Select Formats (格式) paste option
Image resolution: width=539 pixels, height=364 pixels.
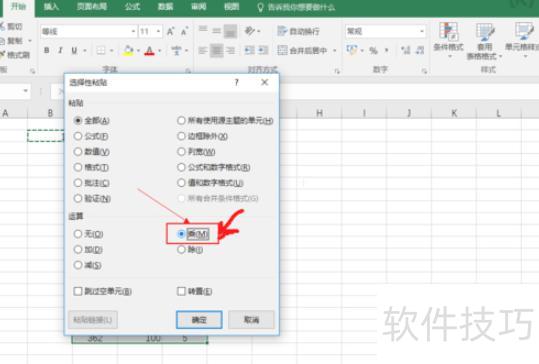pos(78,167)
